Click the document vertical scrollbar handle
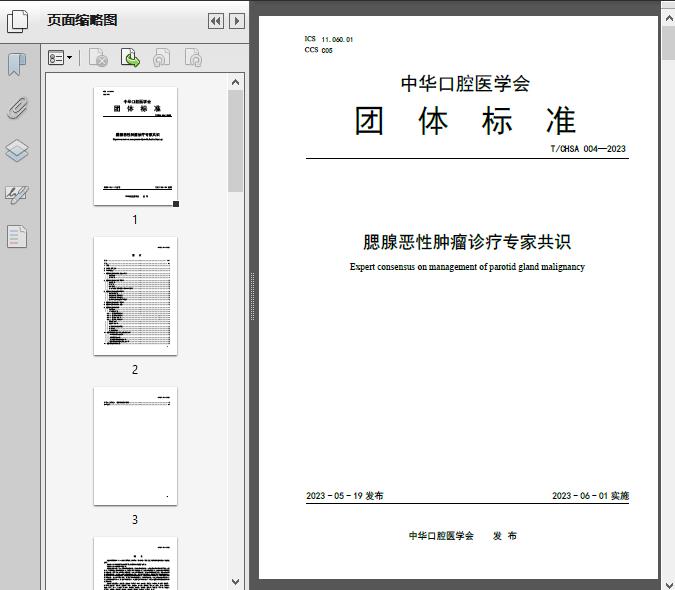Screen dimensions: 675x590 [x=669, y=43]
